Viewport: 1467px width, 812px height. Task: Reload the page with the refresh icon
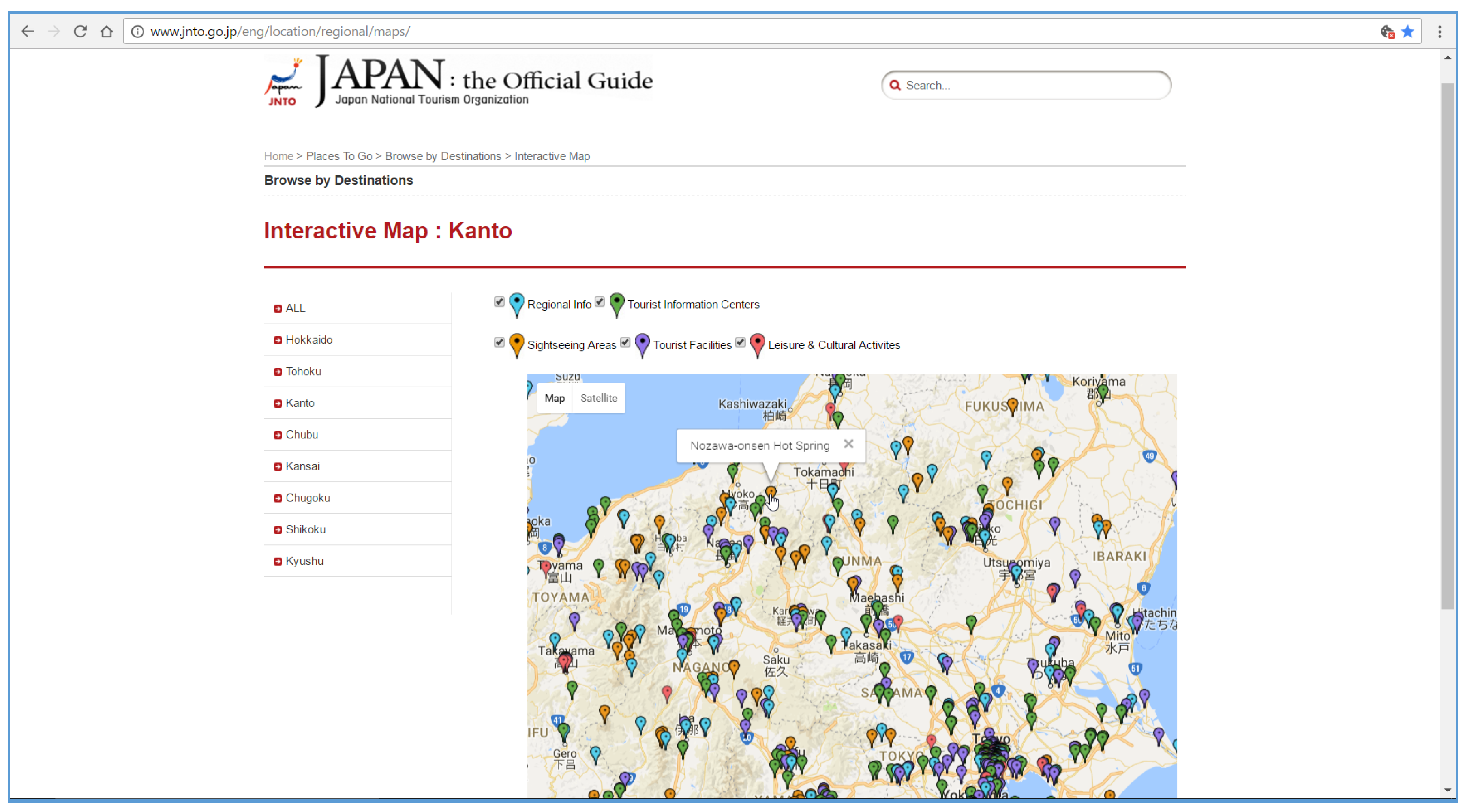click(80, 31)
